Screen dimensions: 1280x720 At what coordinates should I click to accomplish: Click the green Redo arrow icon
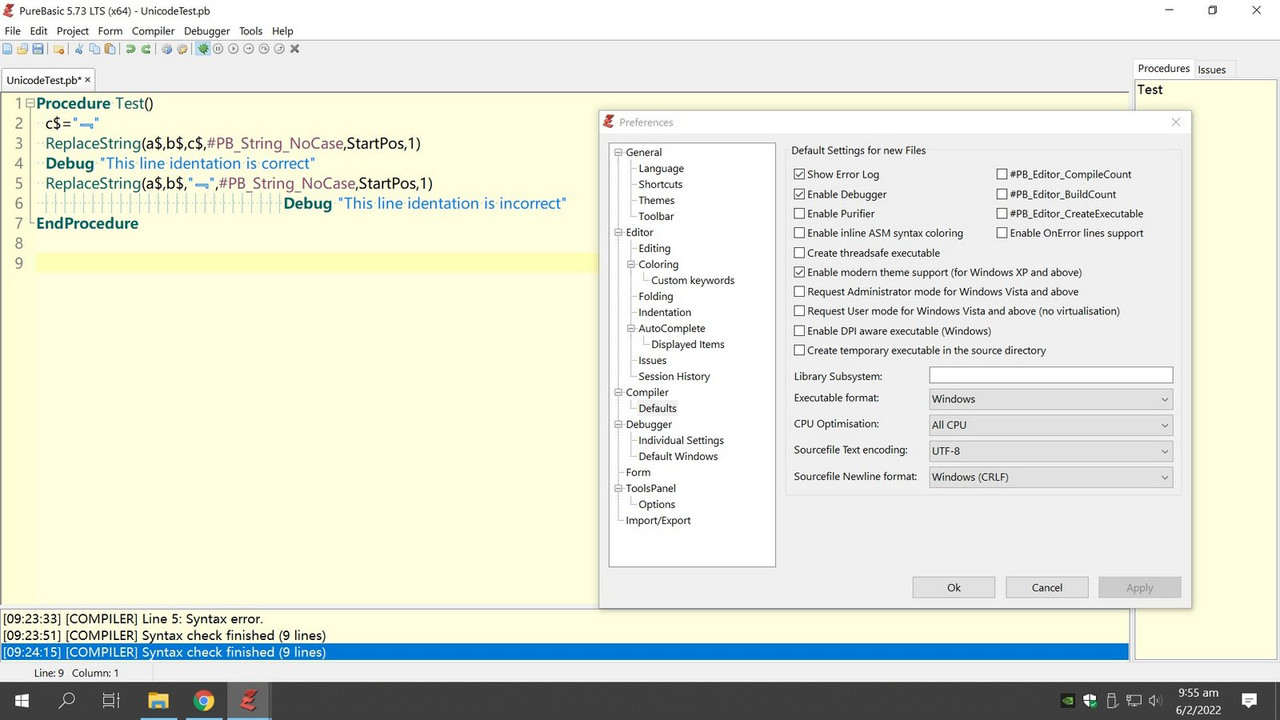[146, 49]
